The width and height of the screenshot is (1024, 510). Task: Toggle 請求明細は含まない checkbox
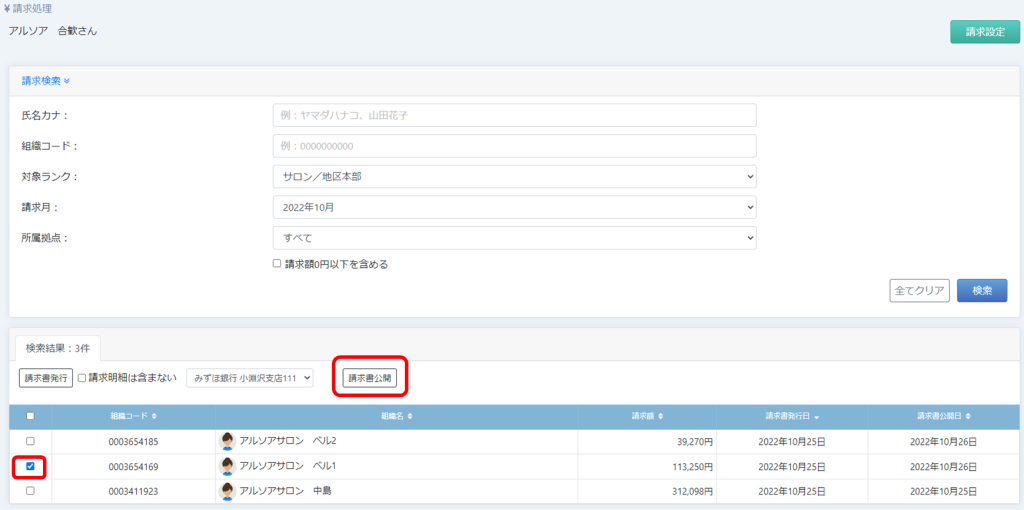click(x=82, y=378)
